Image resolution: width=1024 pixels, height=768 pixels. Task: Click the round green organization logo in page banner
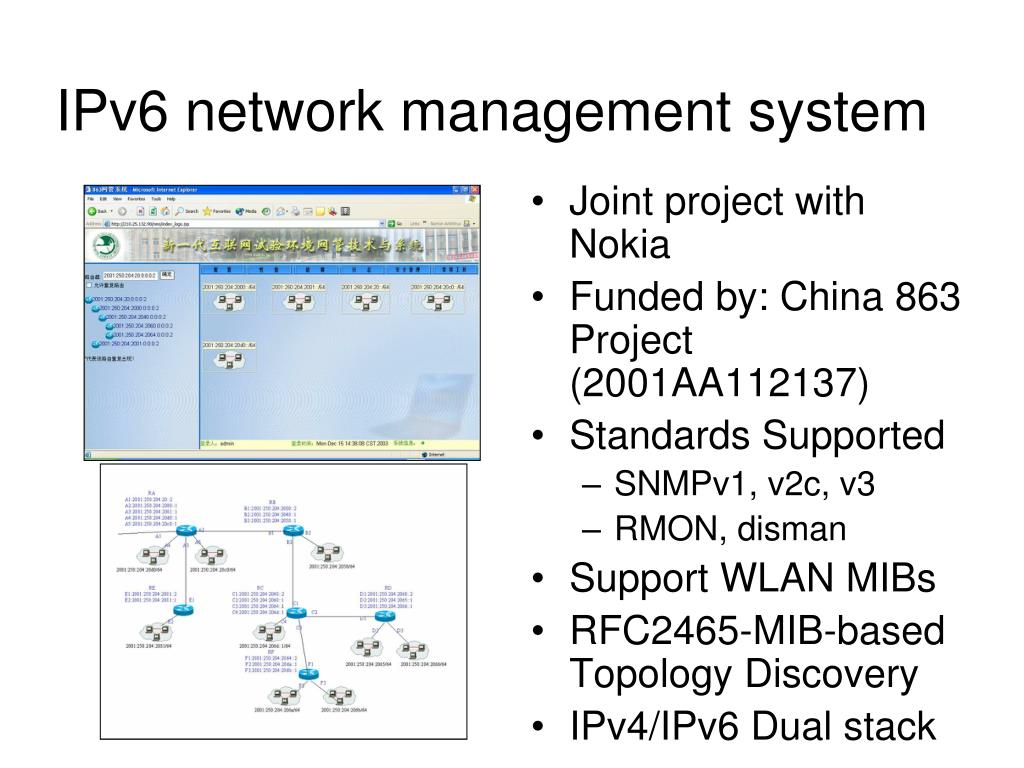tap(106, 246)
